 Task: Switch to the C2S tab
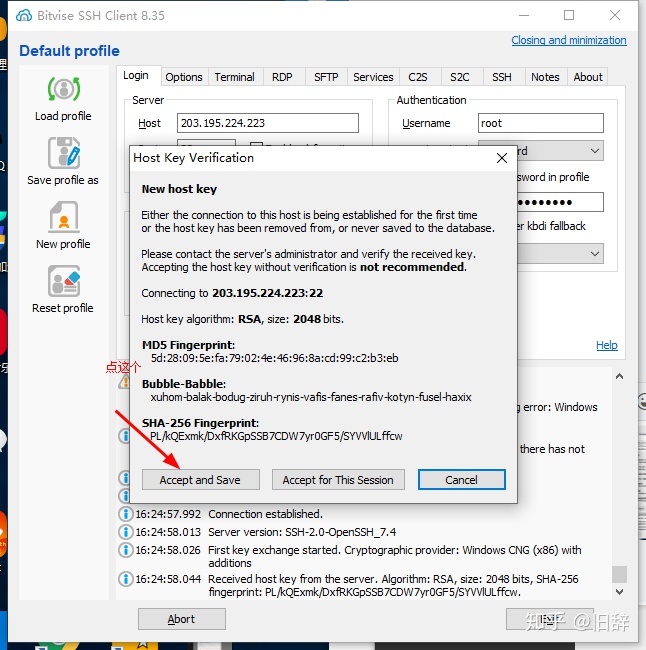[418, 77]
